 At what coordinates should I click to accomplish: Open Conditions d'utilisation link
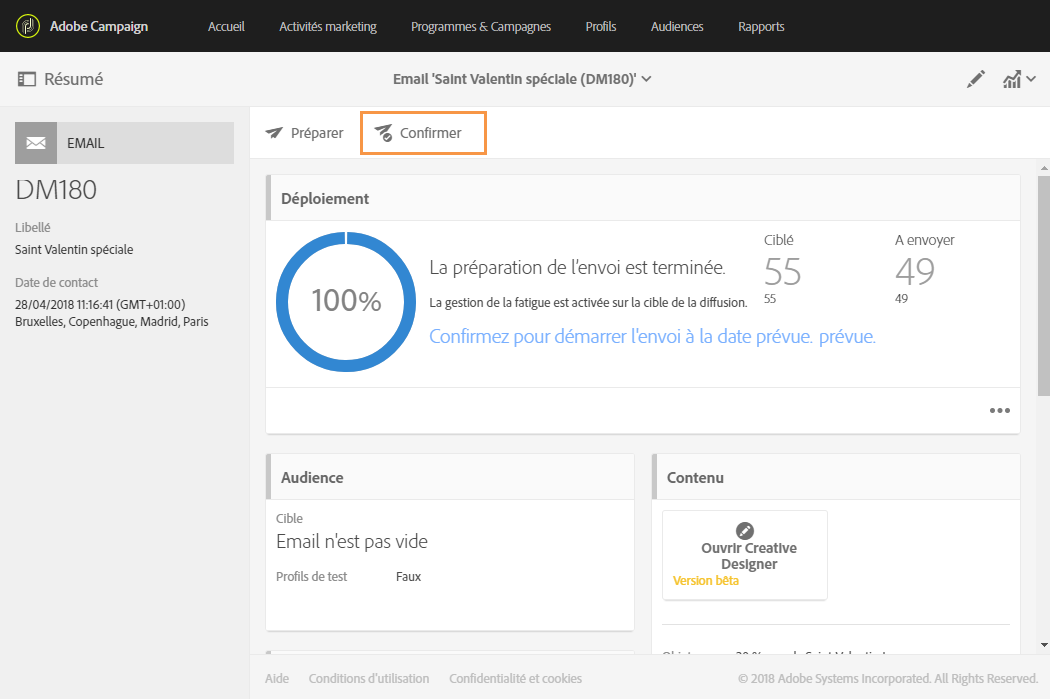click(x=369, y=678)
